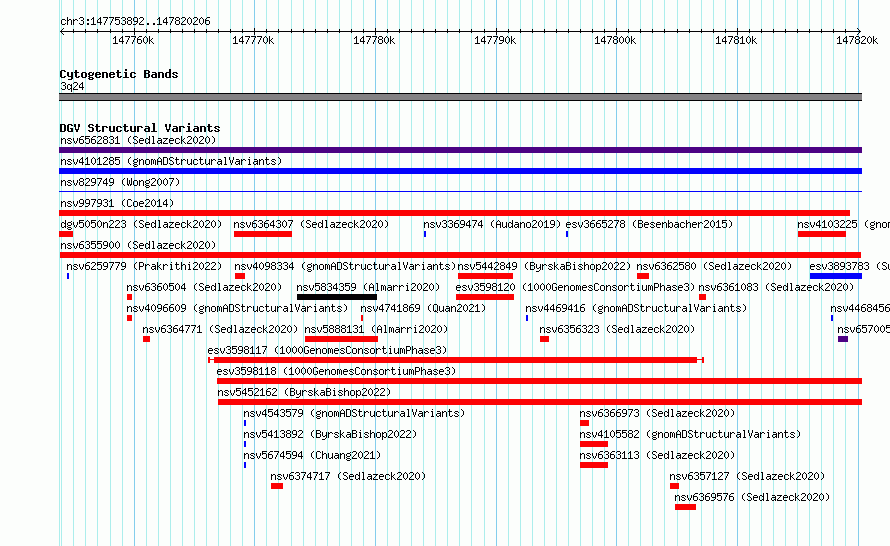Open nsv5834359 (Almarri2020) label

[x=368, y=287]
